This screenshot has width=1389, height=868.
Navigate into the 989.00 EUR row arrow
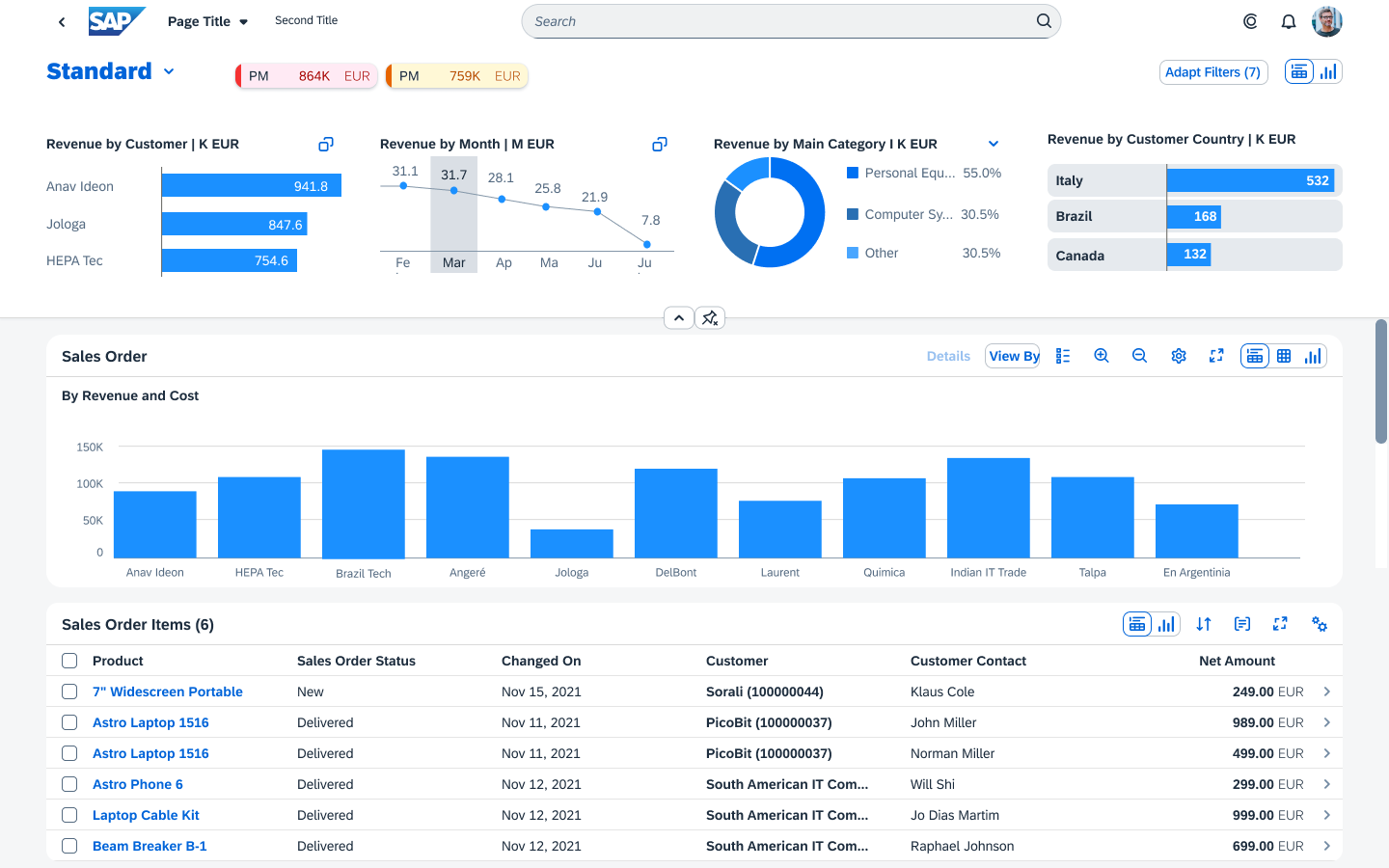tap(1327, 722)
